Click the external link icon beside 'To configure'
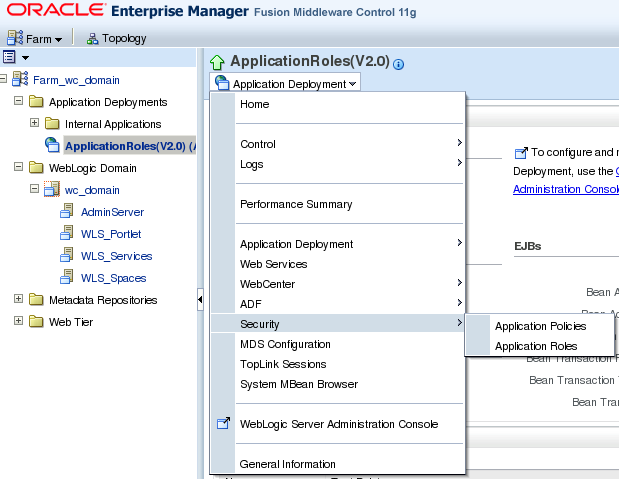 (521, 152)
